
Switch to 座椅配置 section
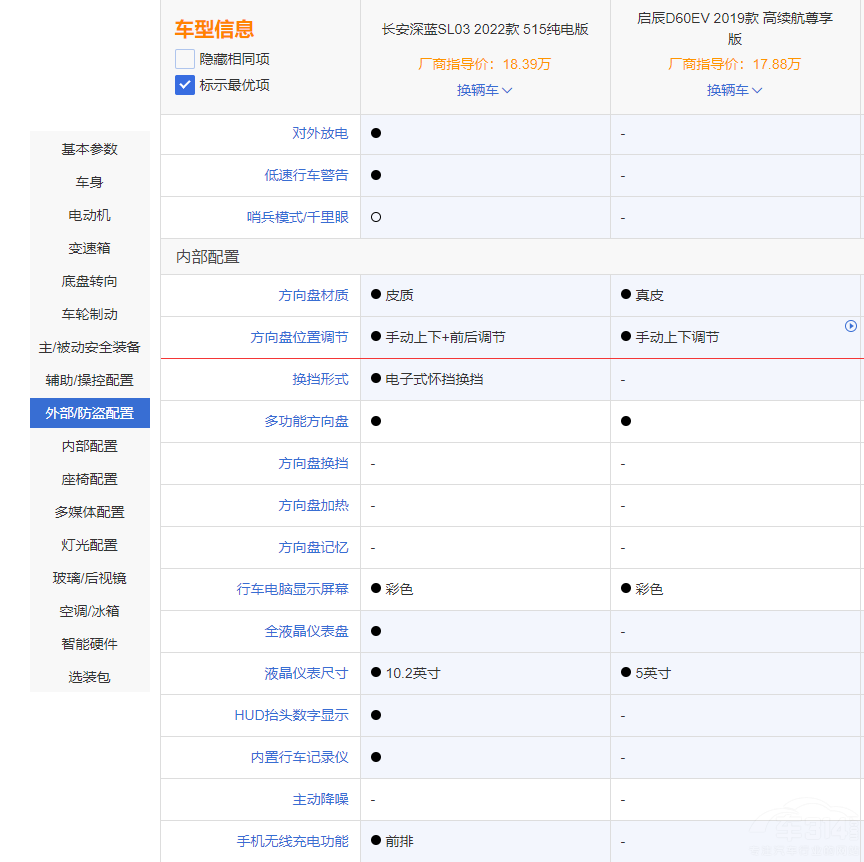[89, 479]
